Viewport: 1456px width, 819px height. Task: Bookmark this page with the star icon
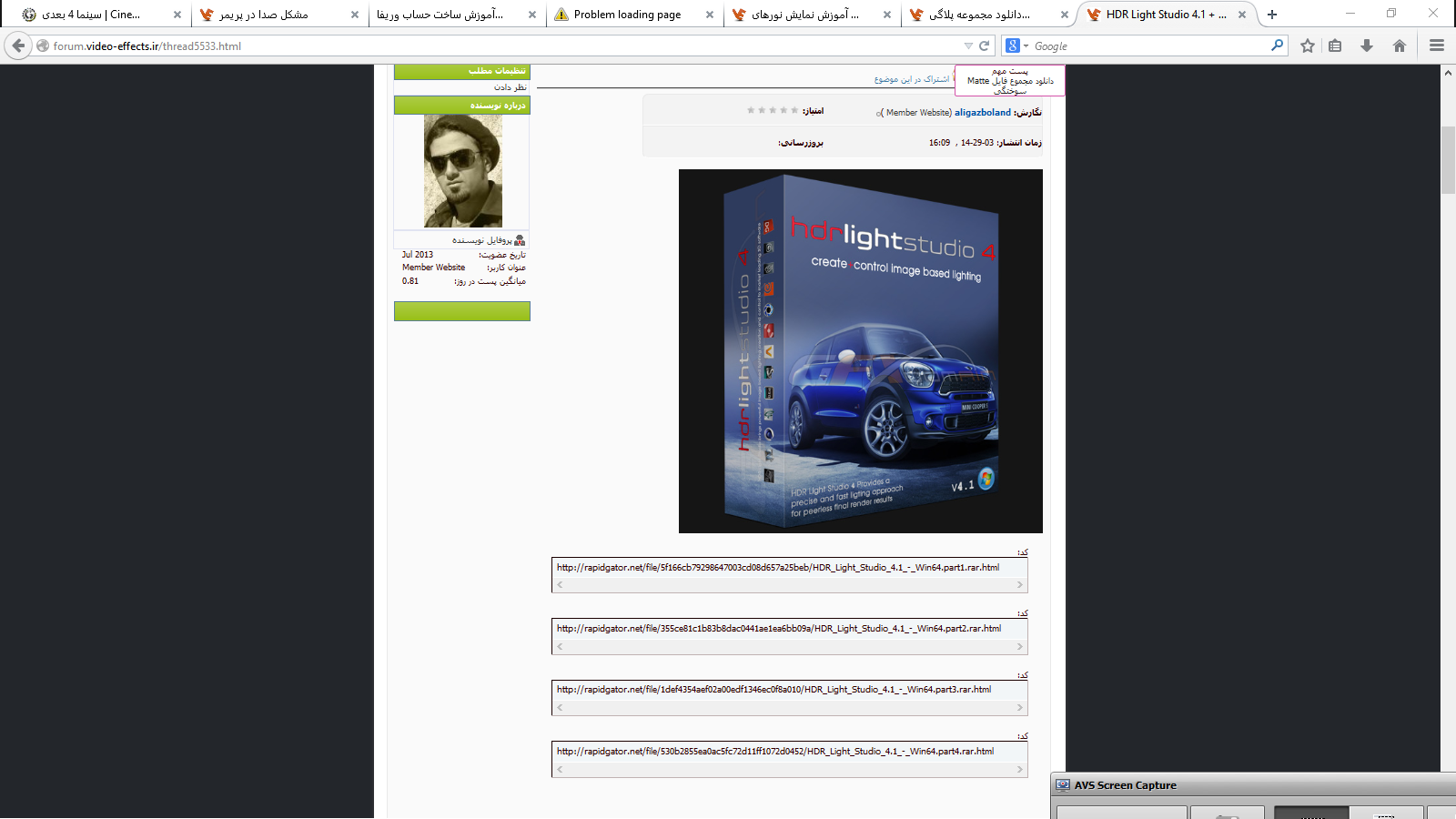pos(1308,45)
